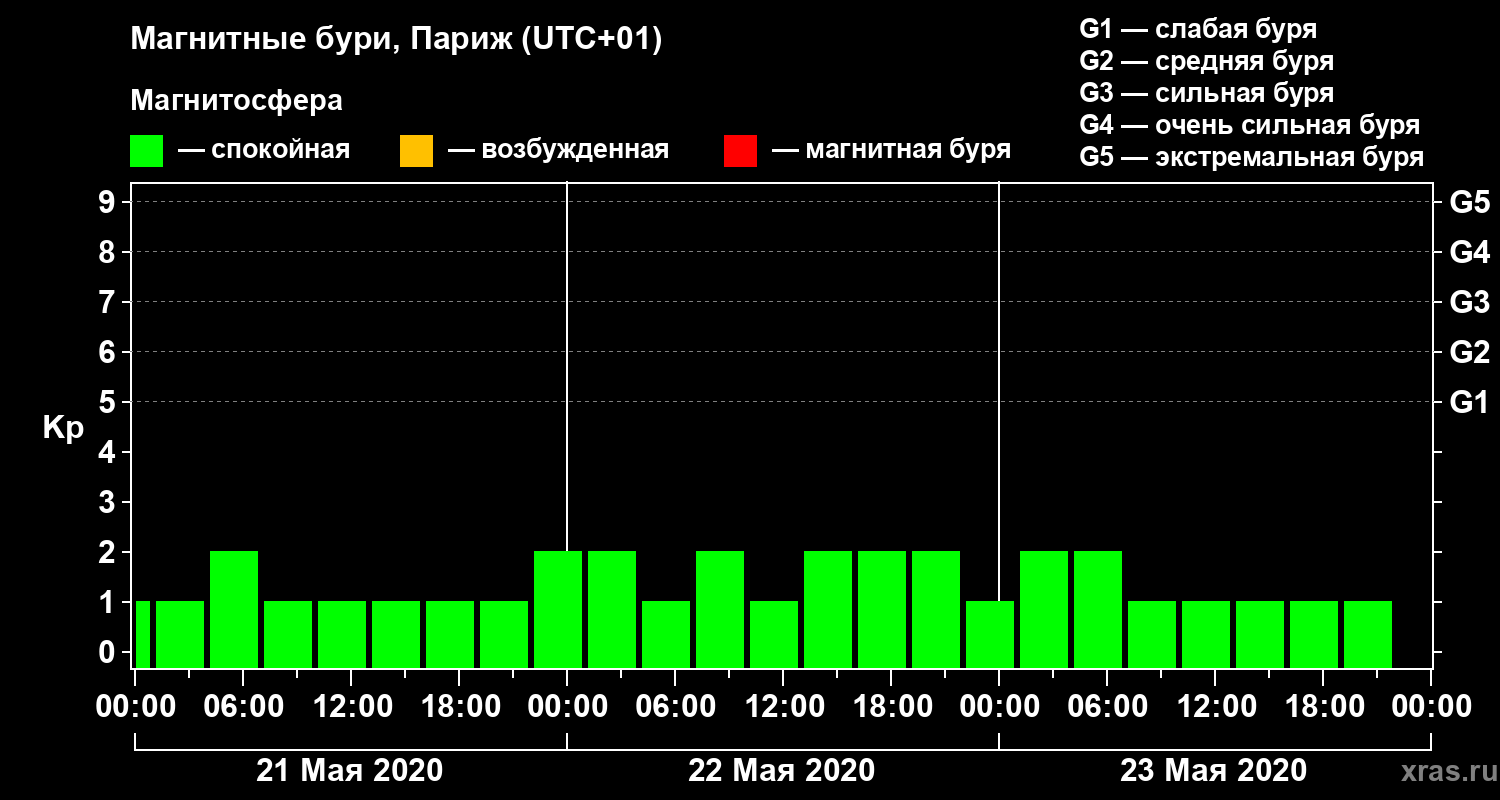
Task: Click the 'Kp' axis label
Action: [x=63, y=428]
